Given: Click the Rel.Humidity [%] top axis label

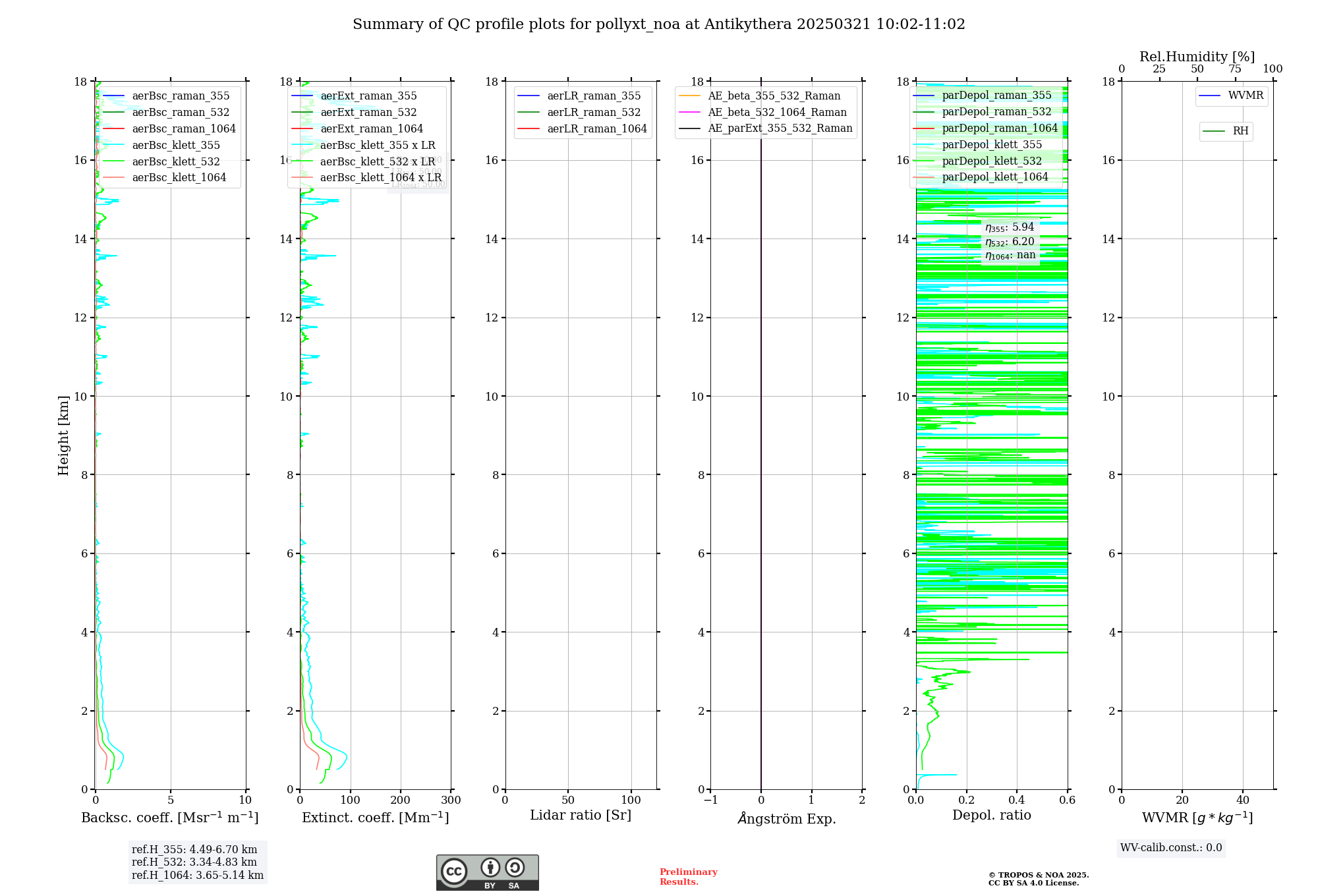Looking at the screenshot, I should [x=1197, y=57].
